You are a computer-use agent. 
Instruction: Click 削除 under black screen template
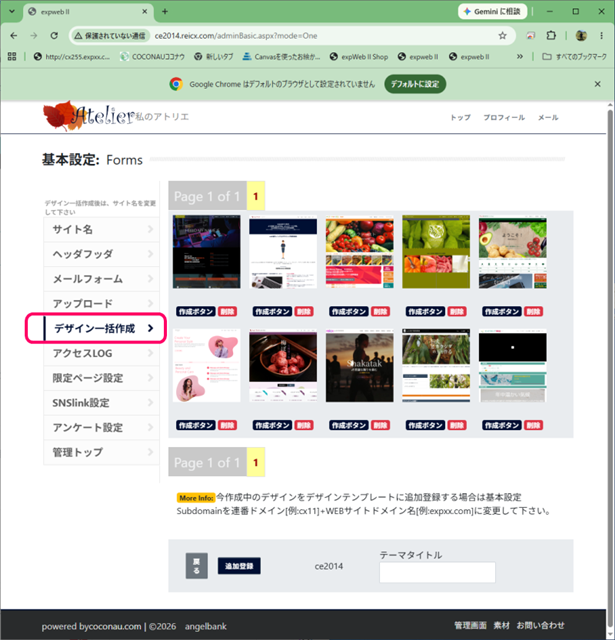click(533, 425)
